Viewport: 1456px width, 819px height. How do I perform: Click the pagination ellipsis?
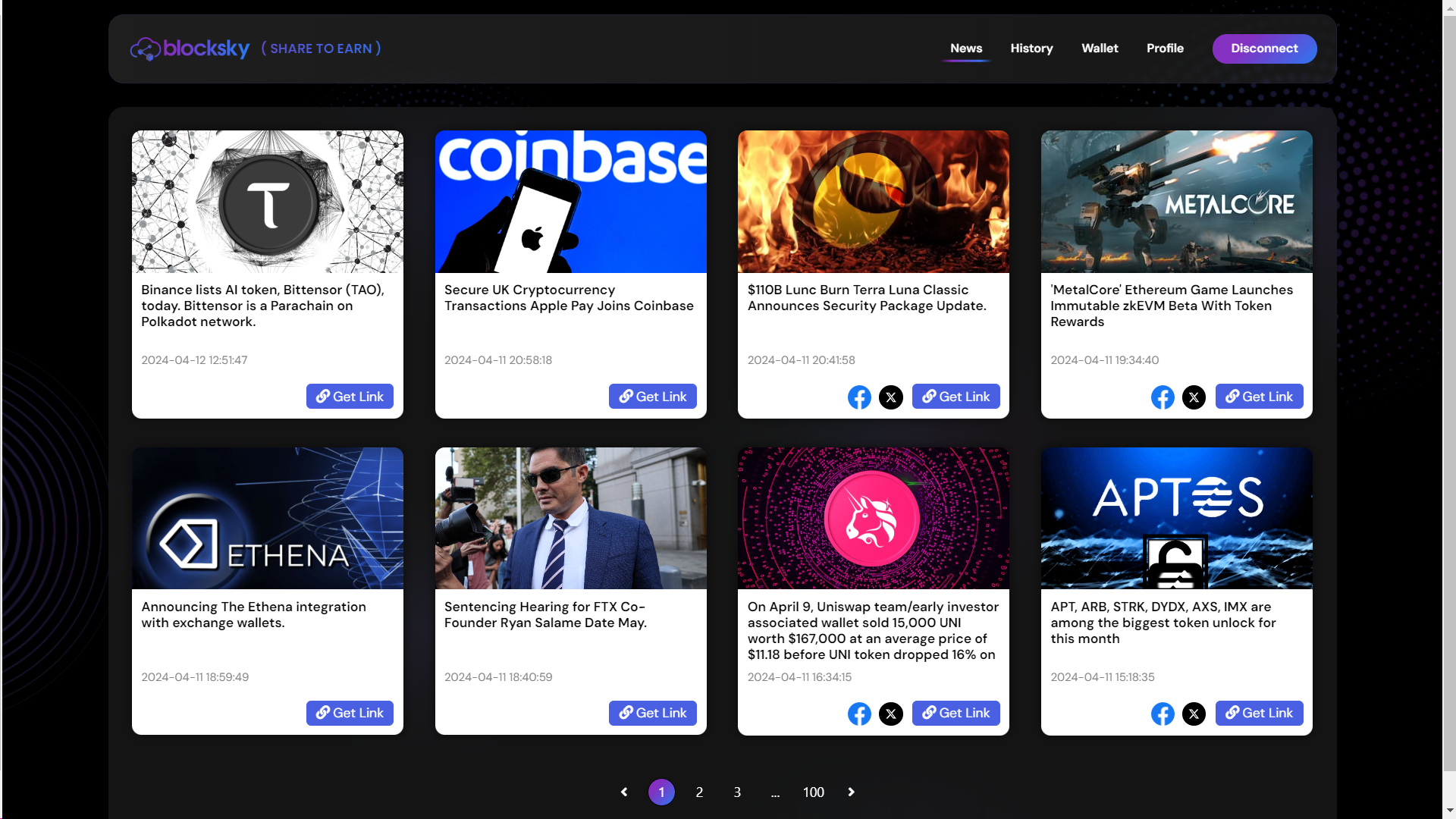click(775, 792)
